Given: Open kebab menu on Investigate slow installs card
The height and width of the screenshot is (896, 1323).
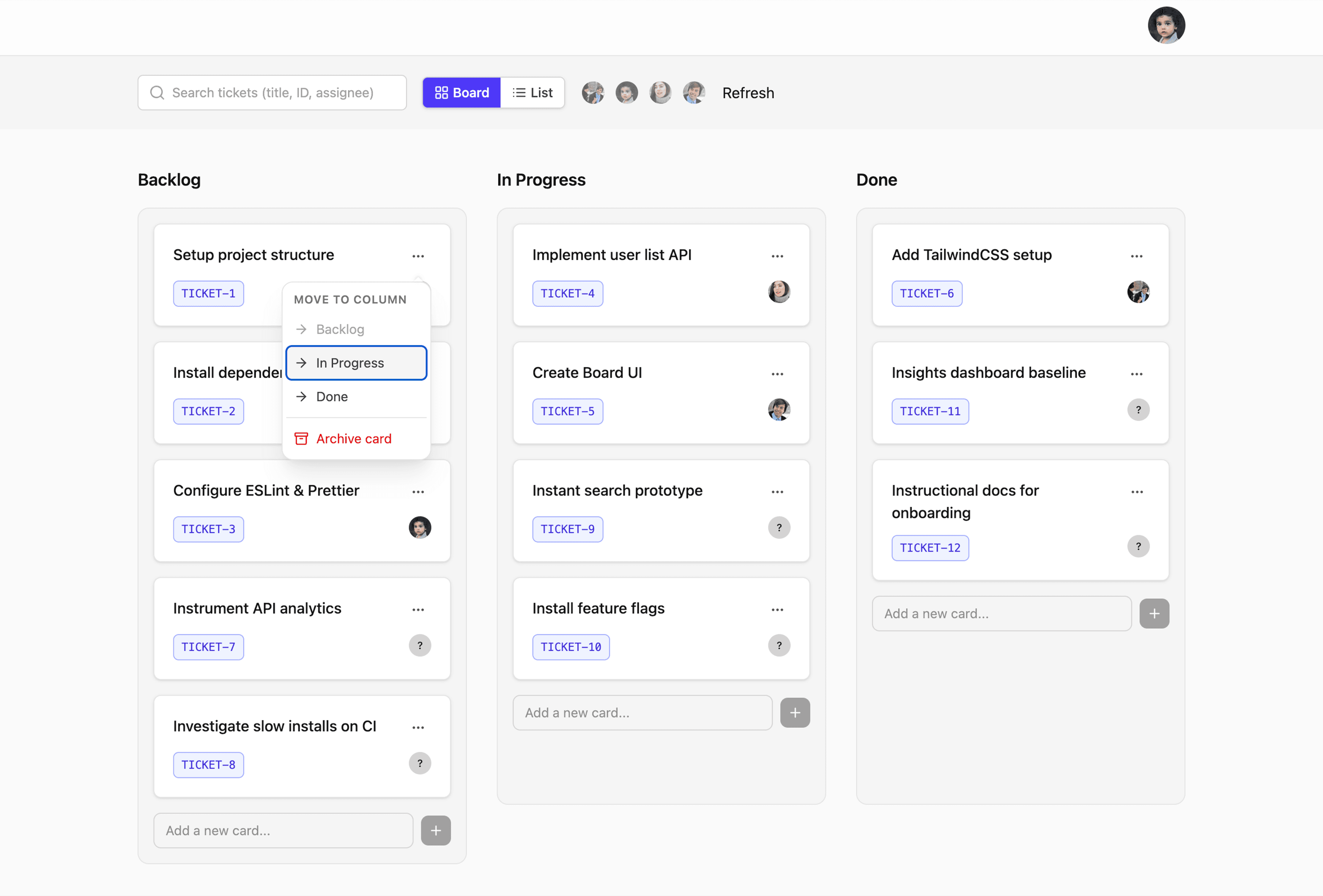Looking at the screenshot, I should [418, 727].
